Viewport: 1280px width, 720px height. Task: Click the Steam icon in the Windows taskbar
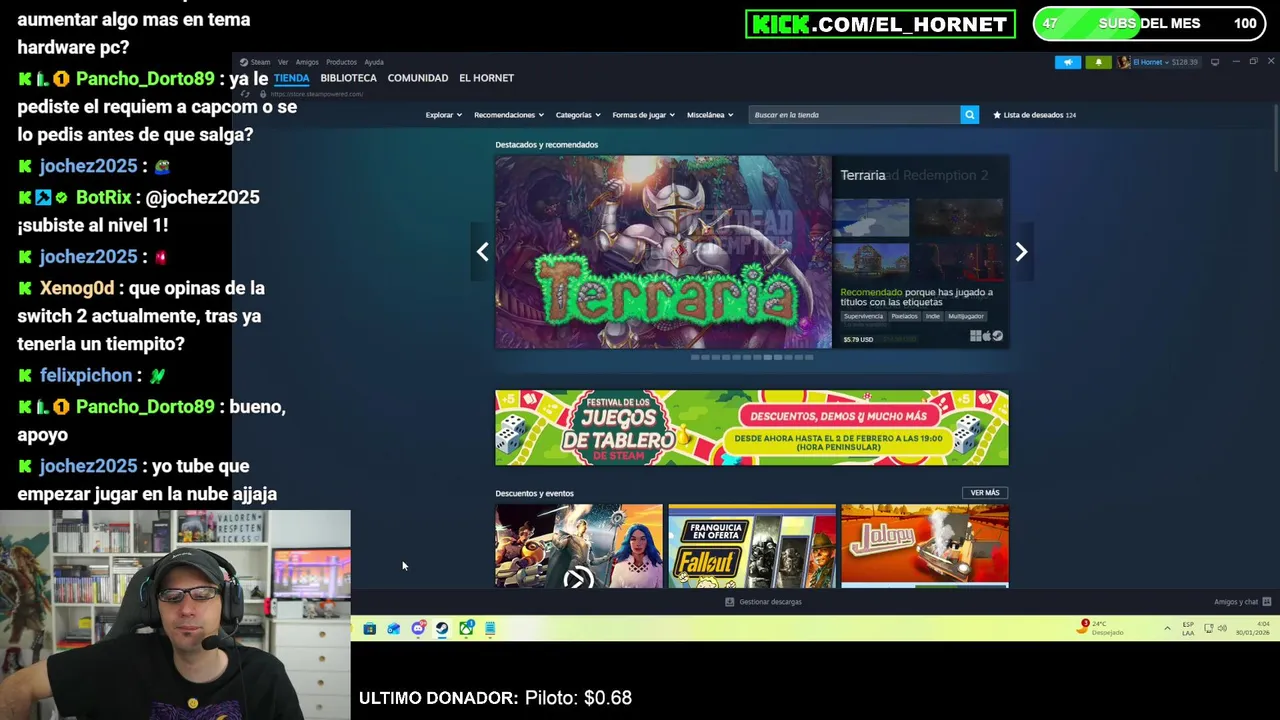442,629
